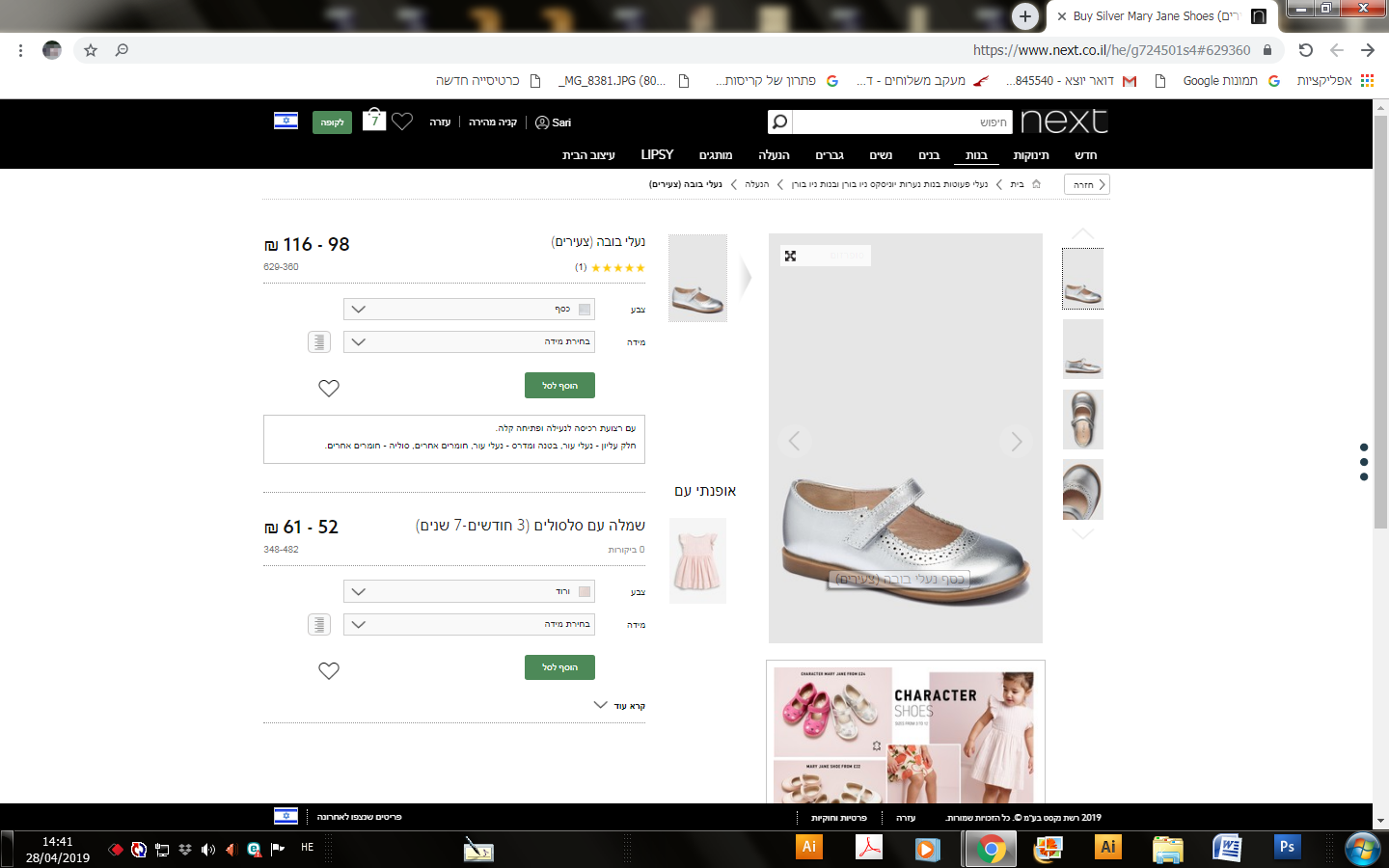Image resolution: width=1389 pixels, height=868 pixels.
Task: Add the pink dress to the wishlist
Action: 329,670
